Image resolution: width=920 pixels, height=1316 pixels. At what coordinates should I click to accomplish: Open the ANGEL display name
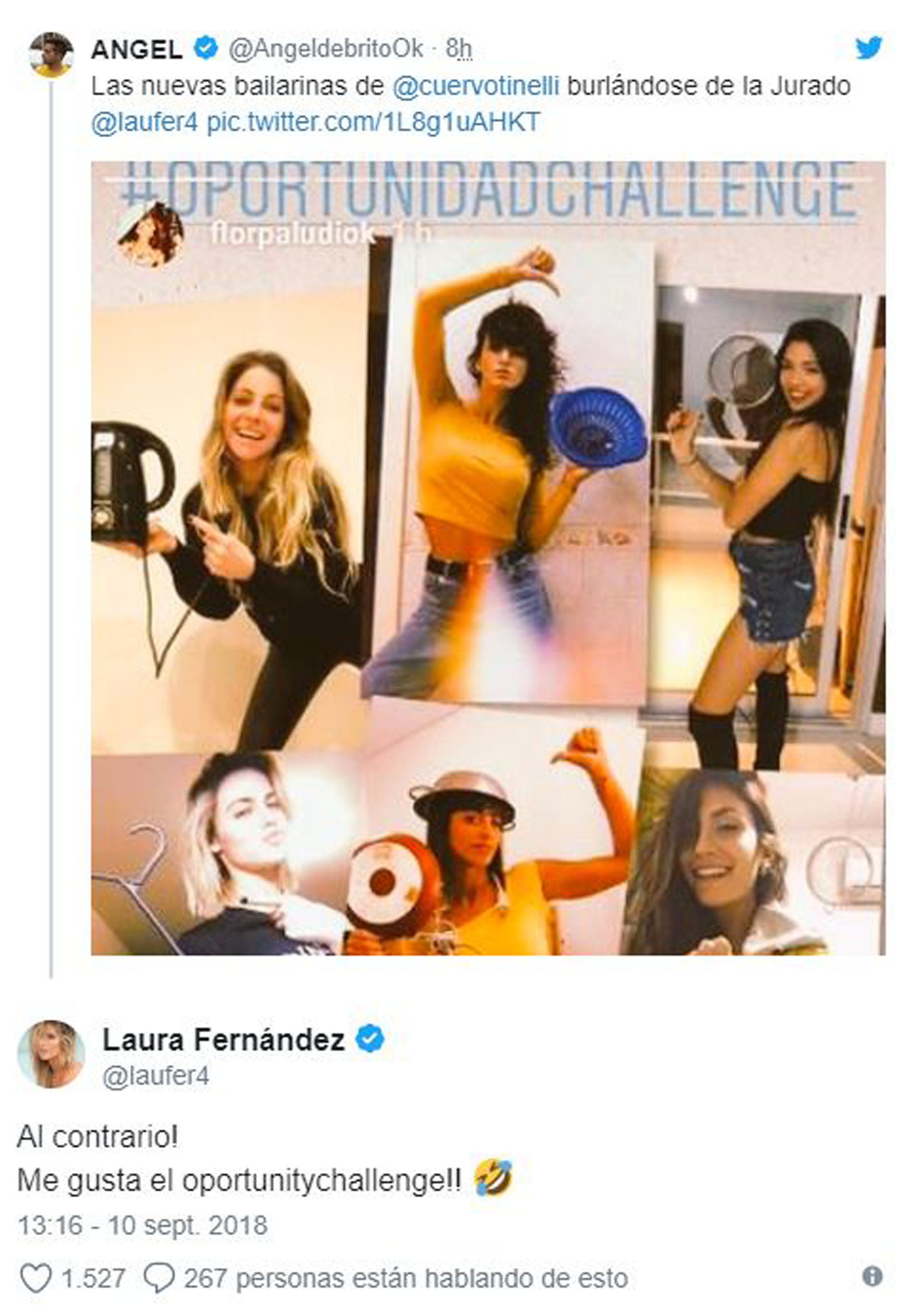(137, 50)
